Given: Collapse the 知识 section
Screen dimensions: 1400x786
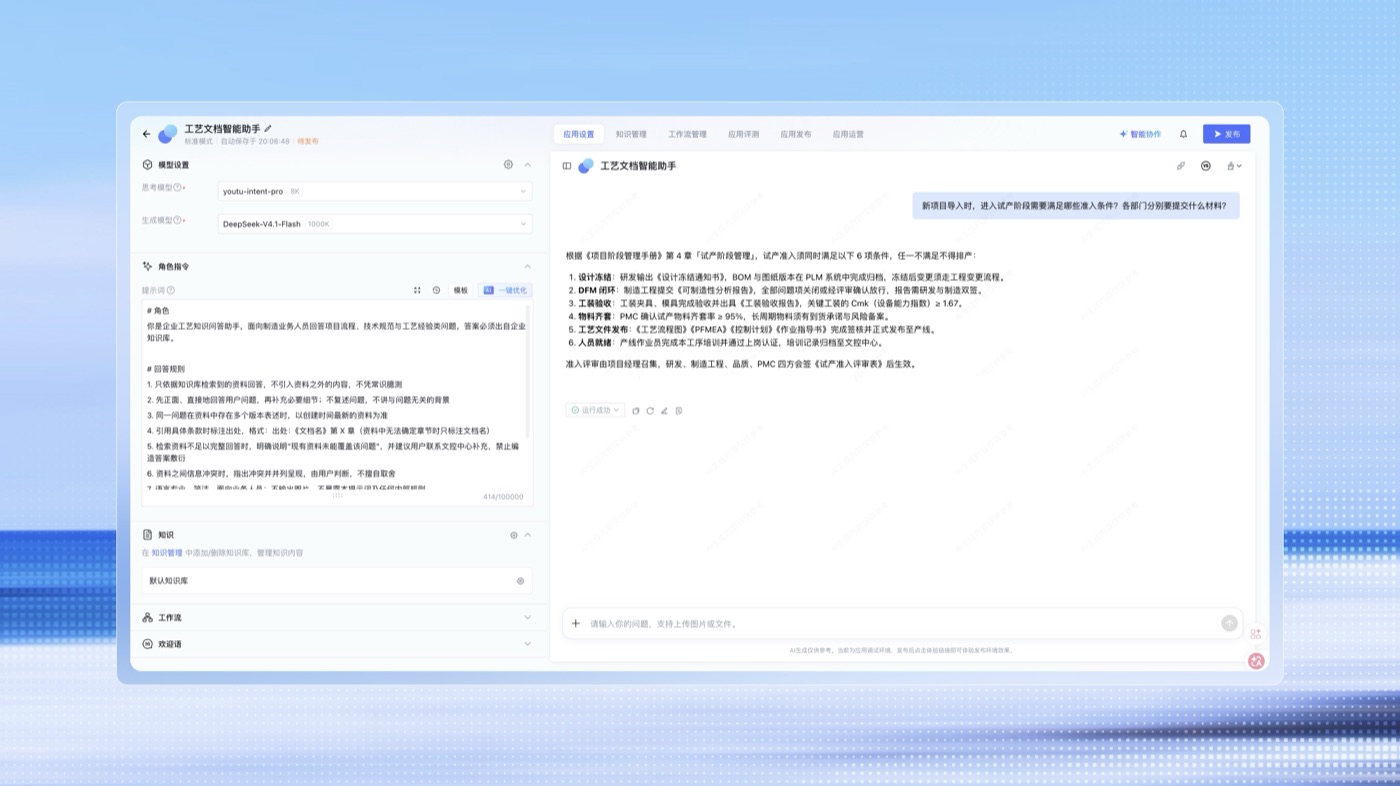Looking at the screenshot, I should 528,535.
